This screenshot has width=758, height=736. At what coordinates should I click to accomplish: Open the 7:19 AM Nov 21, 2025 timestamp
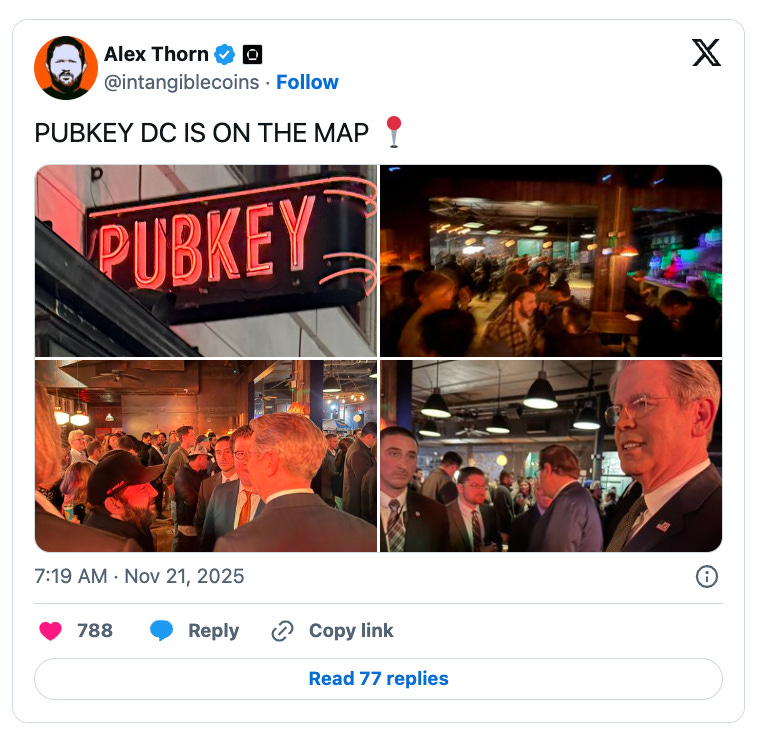(x=139, y=576)
